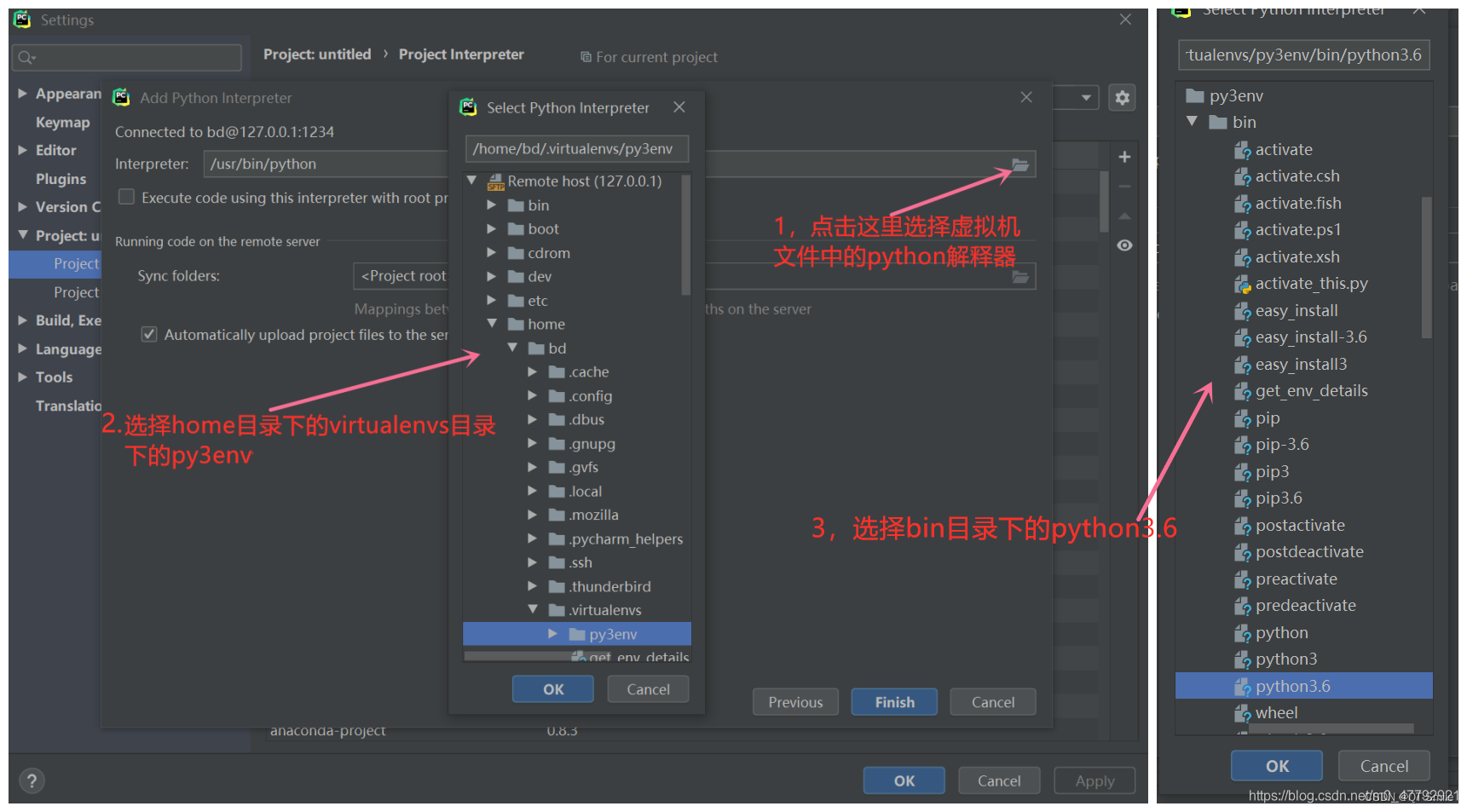Click OK in right-side interpreter dialog
This screenshot has width=1467, height=812.
click(1277, 766)
